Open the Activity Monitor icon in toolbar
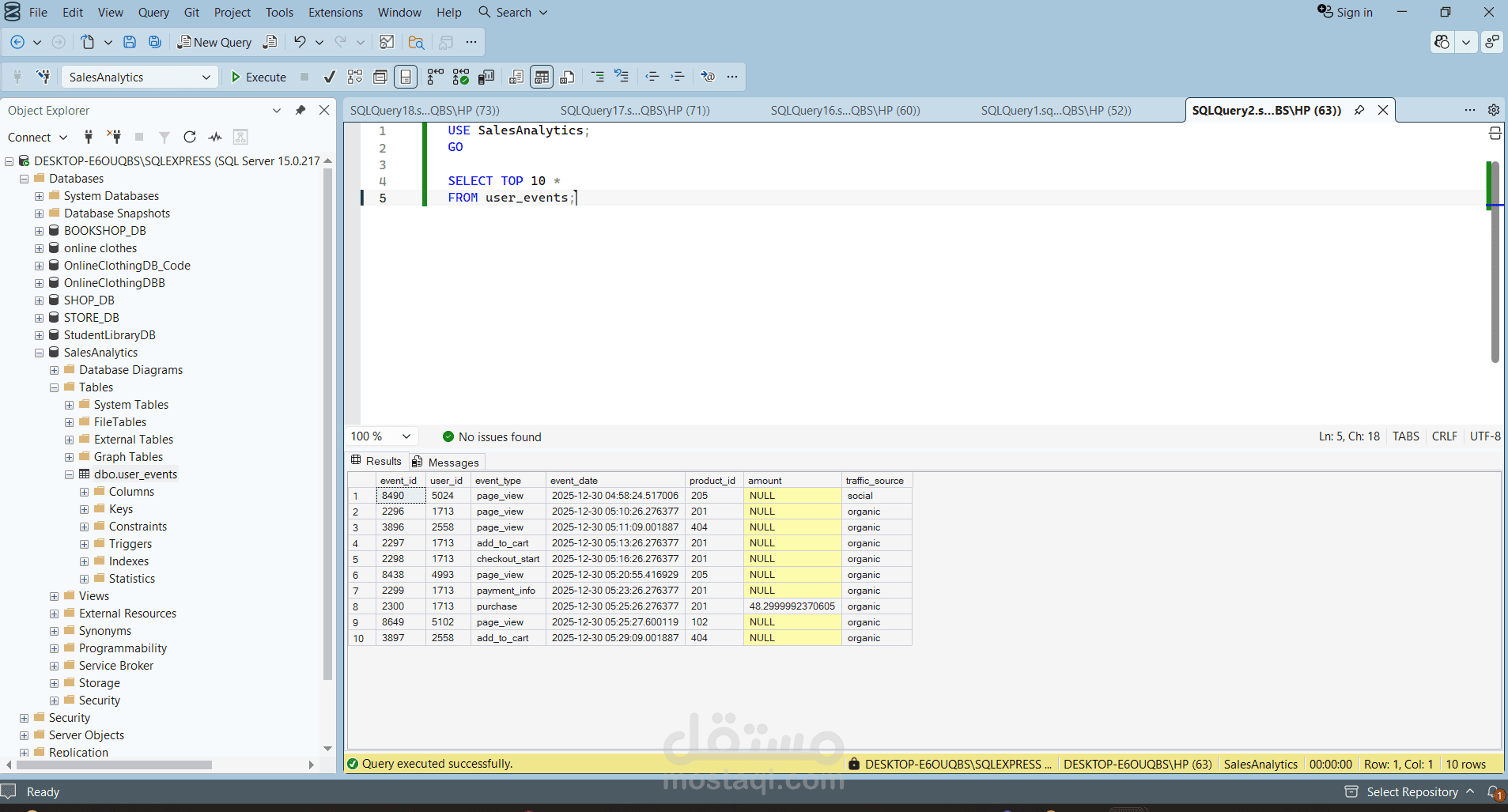 pos(387,42)
